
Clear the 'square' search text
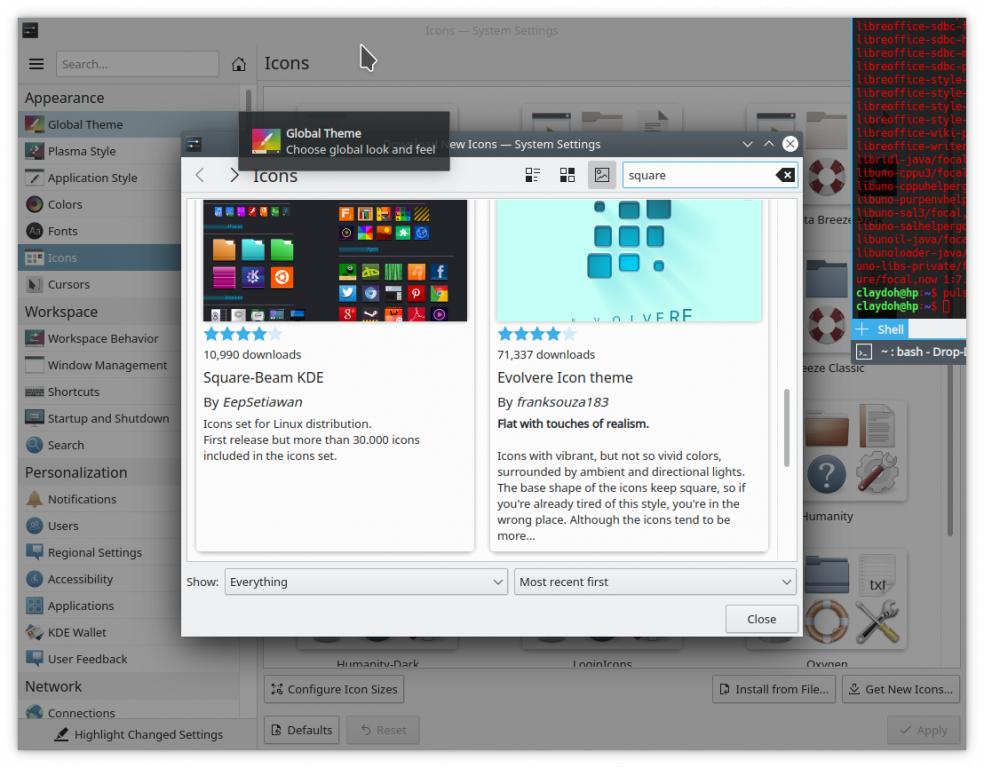(x=785, y=175)
